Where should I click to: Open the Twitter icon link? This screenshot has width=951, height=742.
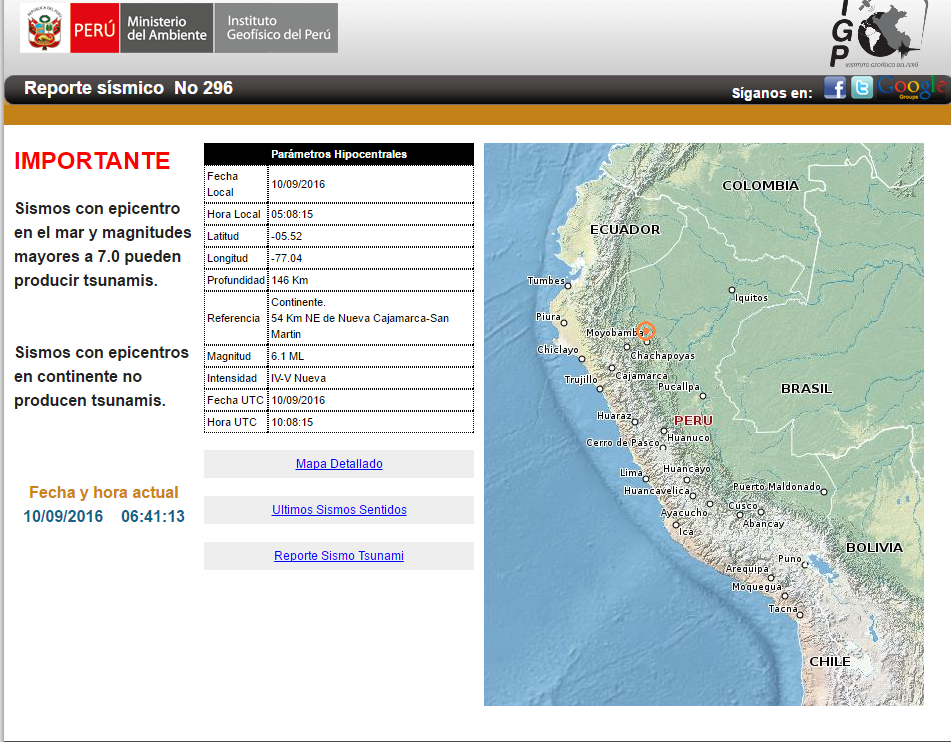(x=861, y=88)
